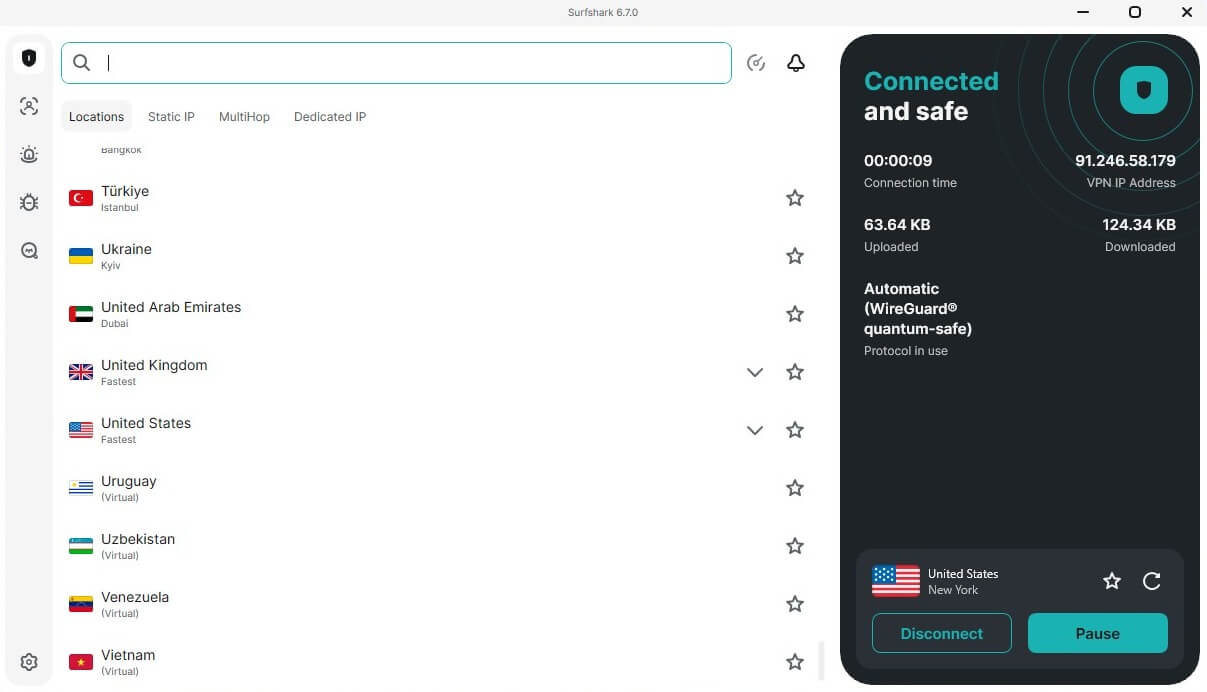
Task: Open the Alert siren sidebar icon
Action: click(x=29, y=154)
